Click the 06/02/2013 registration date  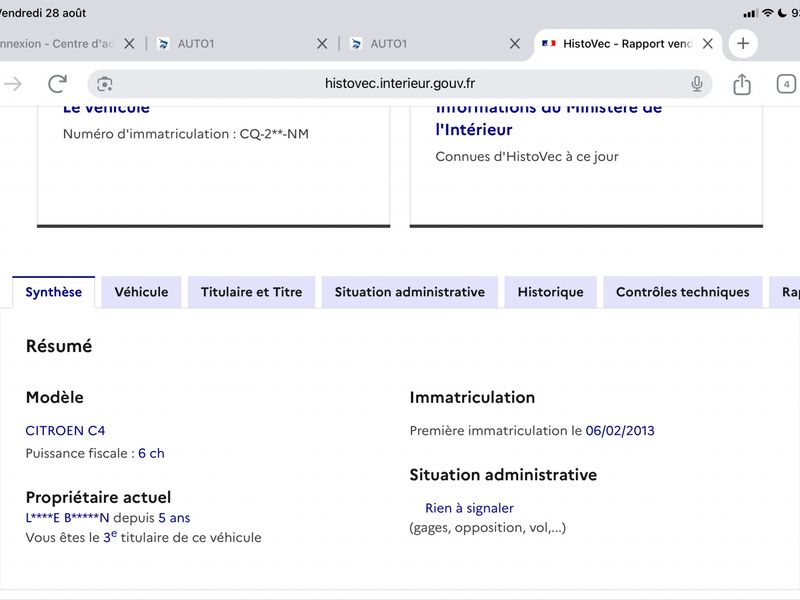pos(620,431)
